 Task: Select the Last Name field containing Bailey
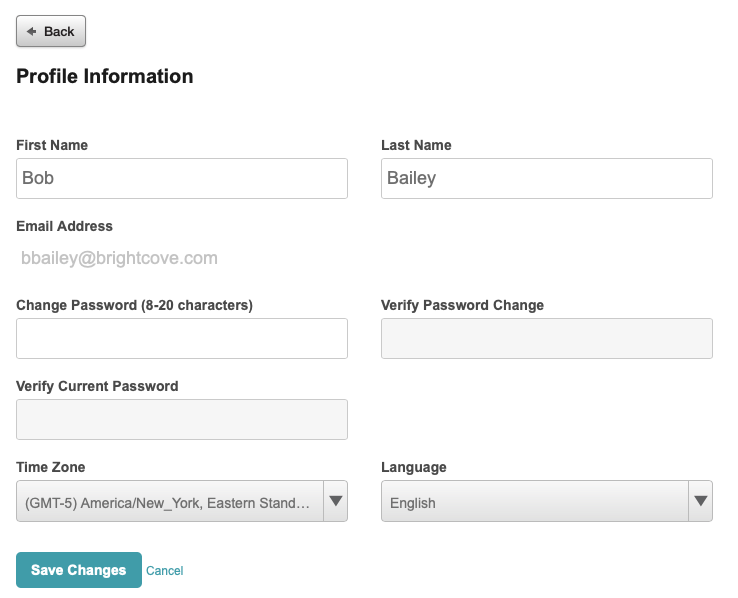[x=546, y=178]
